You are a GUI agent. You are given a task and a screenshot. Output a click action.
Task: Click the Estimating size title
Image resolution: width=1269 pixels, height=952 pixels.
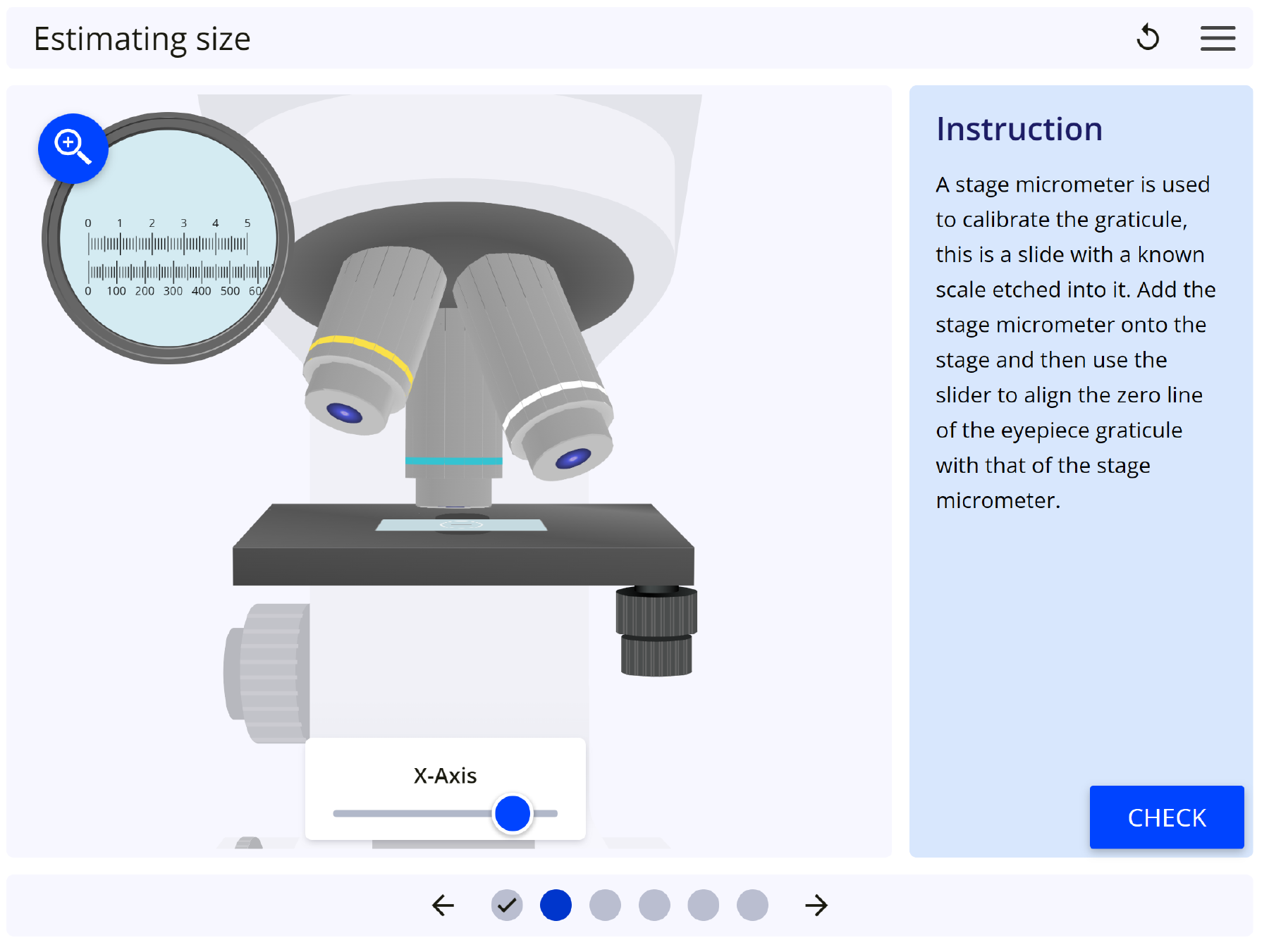(142, 39)
